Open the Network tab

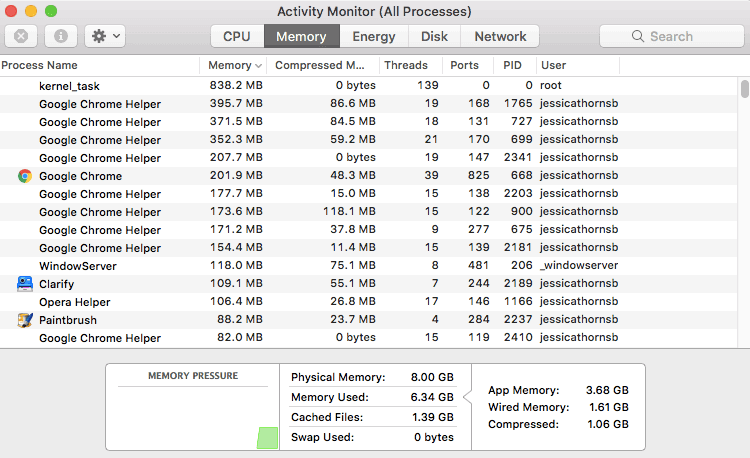click(x=500, y=36)
